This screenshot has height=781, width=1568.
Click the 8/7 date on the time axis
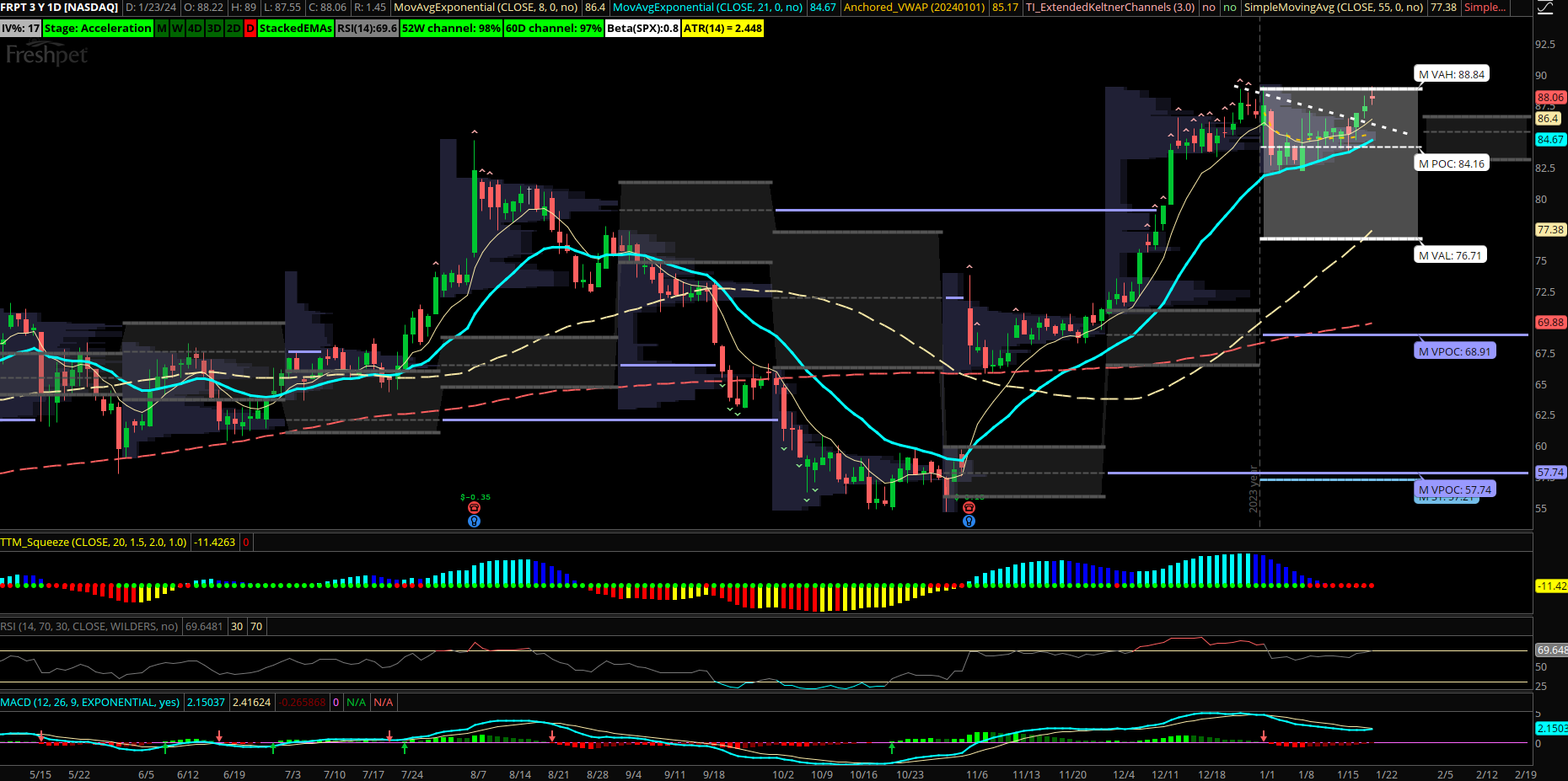coord(478,774)
